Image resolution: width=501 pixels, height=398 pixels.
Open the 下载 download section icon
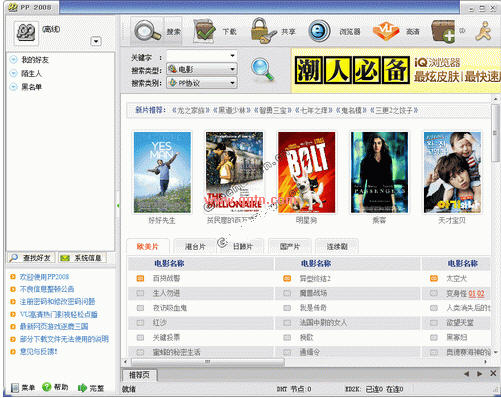click(205, 31)
